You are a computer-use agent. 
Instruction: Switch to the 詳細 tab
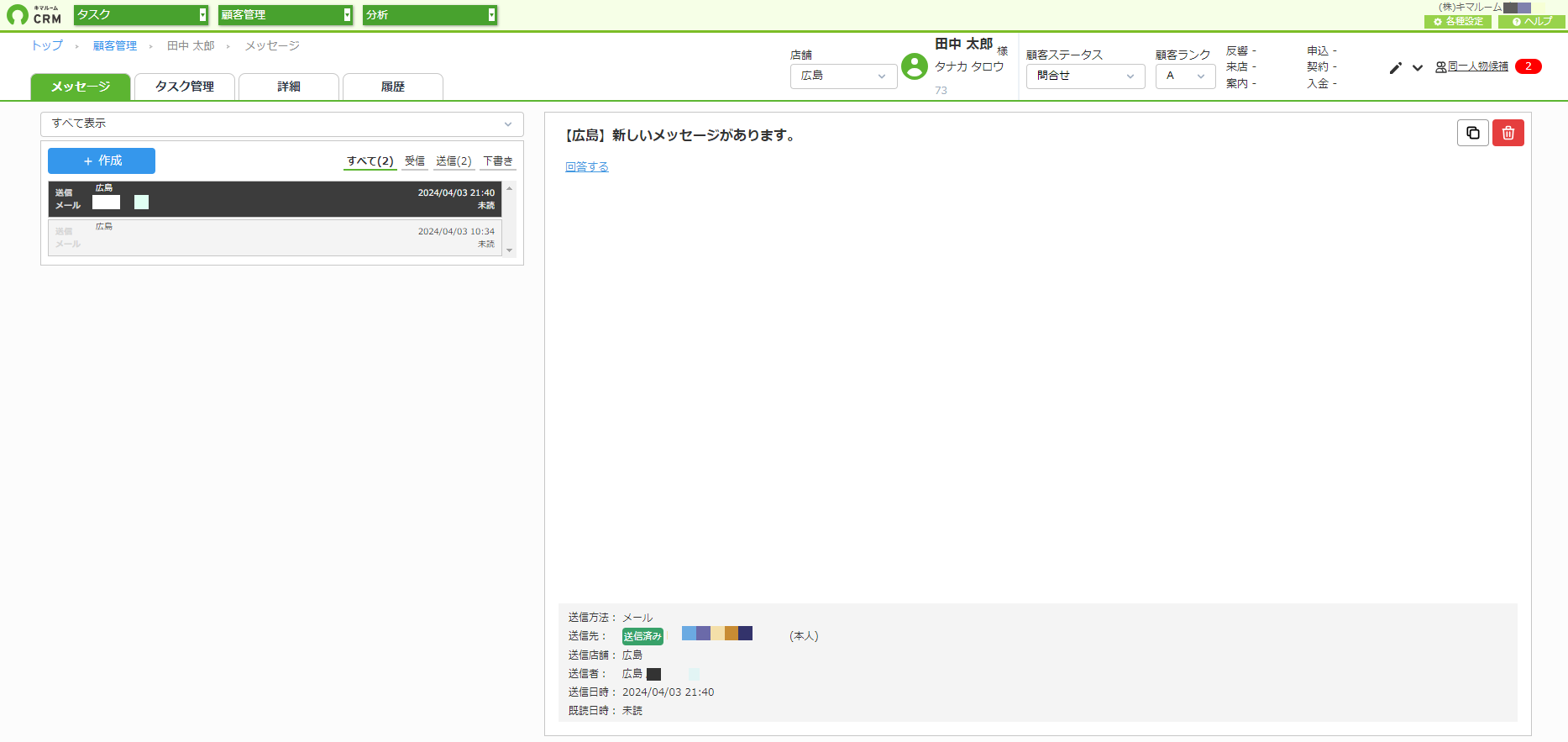click(289, 87)
